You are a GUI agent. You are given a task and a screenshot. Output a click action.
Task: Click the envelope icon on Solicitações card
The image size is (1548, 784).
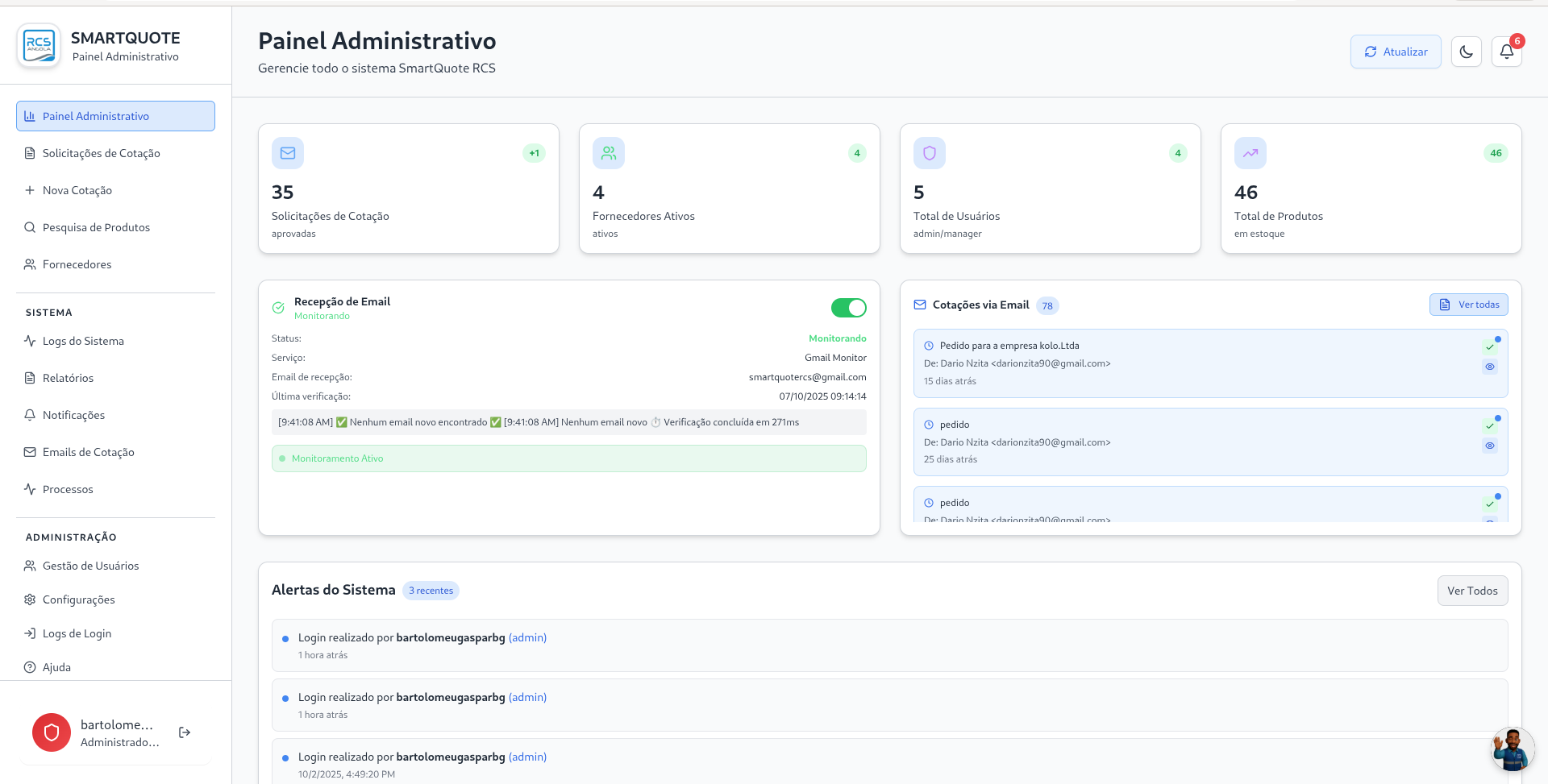288,153
